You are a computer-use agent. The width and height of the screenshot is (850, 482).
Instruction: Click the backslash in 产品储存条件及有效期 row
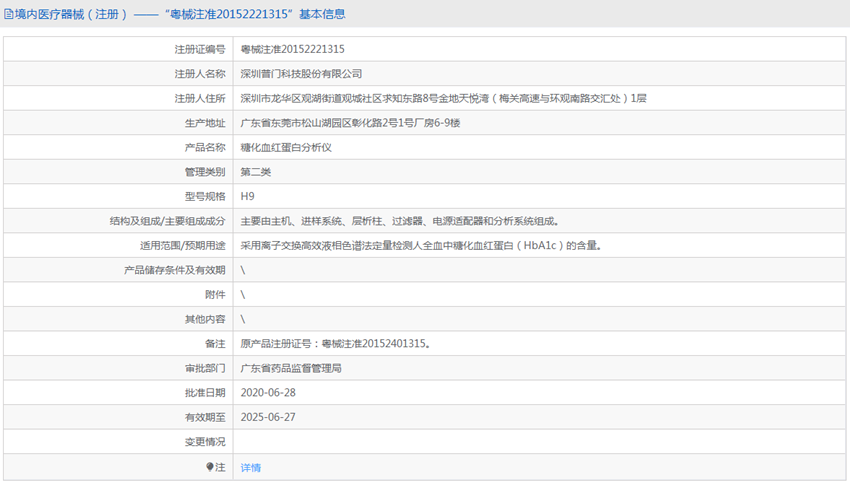(243, 270)
